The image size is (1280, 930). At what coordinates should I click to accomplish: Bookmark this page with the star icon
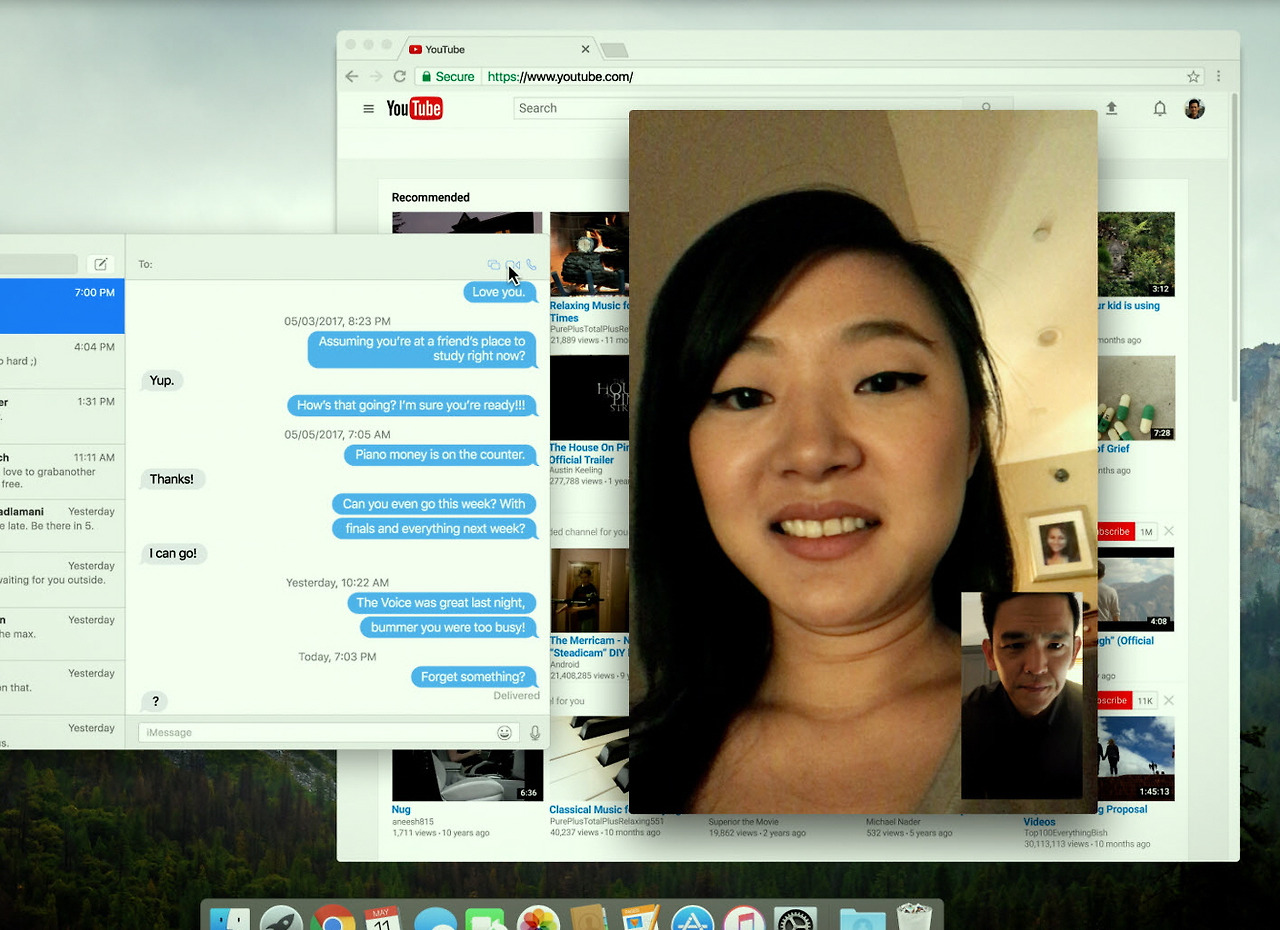(x=1193, y=77)
